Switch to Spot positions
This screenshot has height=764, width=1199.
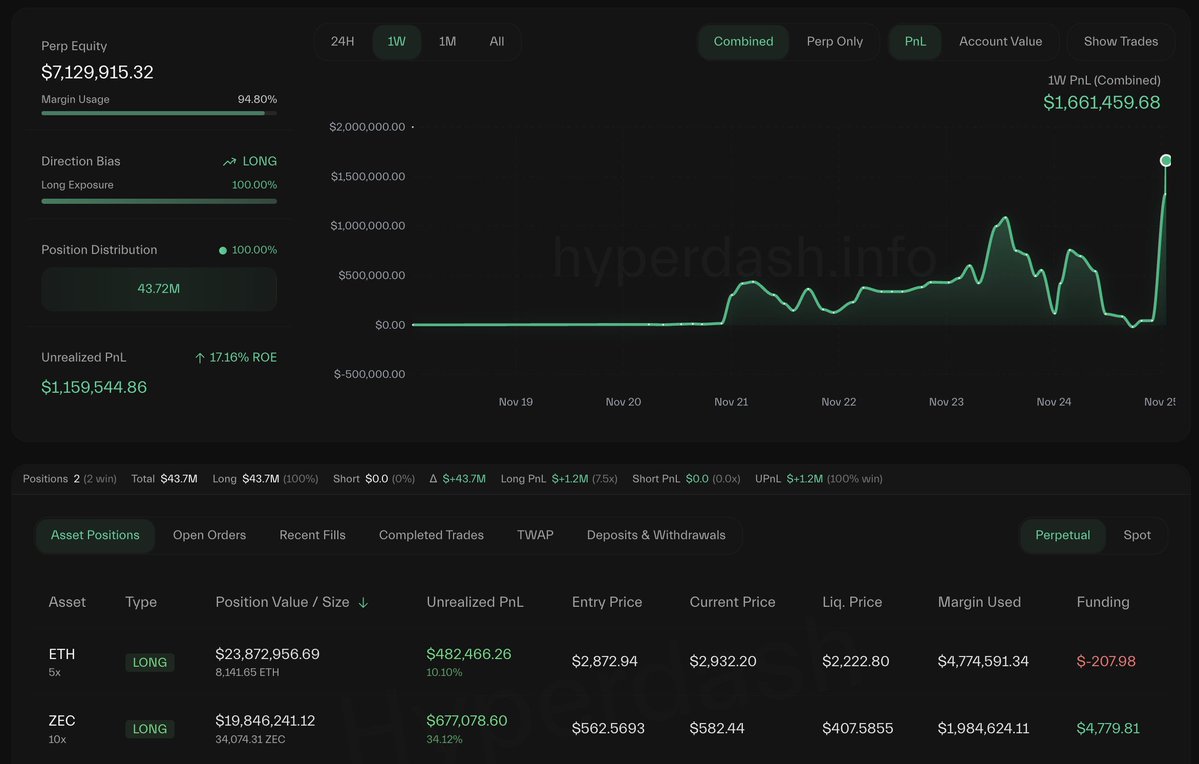pyautogui.click(x=1137, y=535)
